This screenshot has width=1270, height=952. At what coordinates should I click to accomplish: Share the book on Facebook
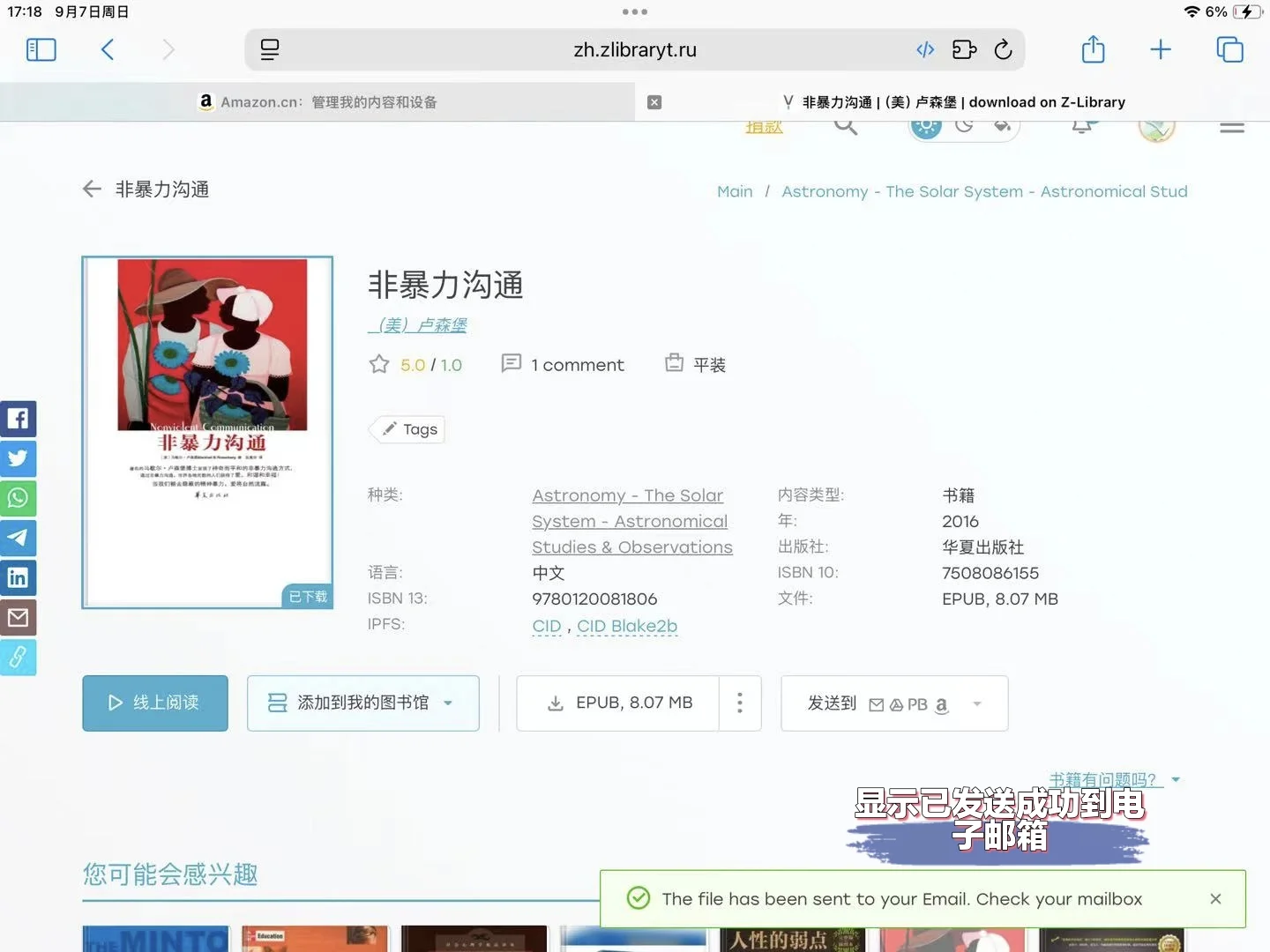point(18,418)
